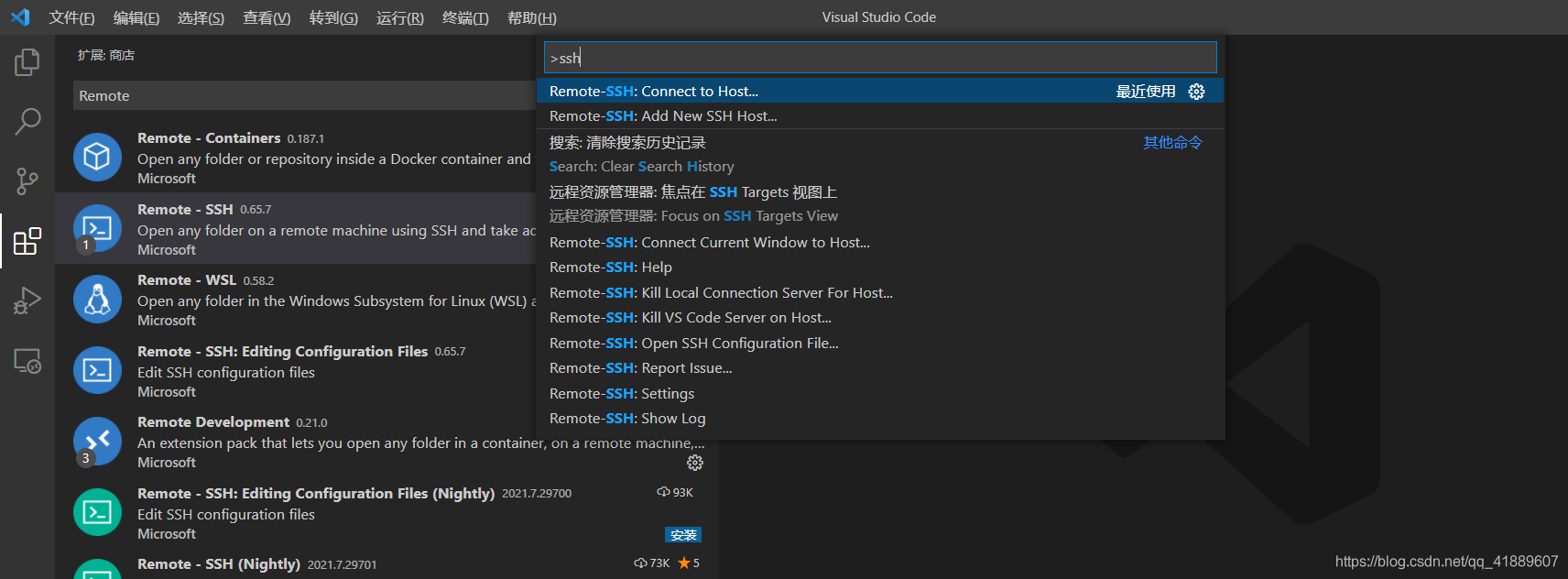Run Remote-SSH: Kill Local Connection Server For Host
Viewport: 1568px width, 579px height.
pyautogui.click(x=880, y=292)
